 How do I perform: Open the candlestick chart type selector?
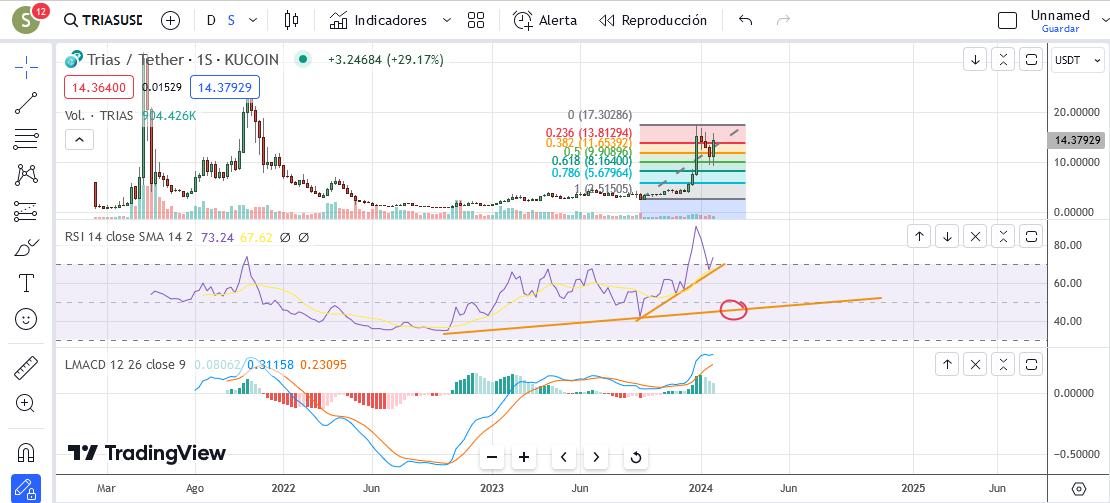click(291, 20)
